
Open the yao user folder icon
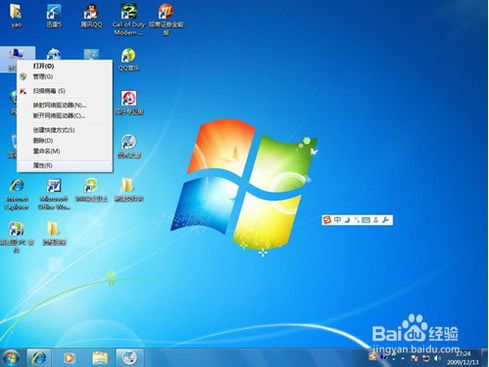tap(16, 15)
